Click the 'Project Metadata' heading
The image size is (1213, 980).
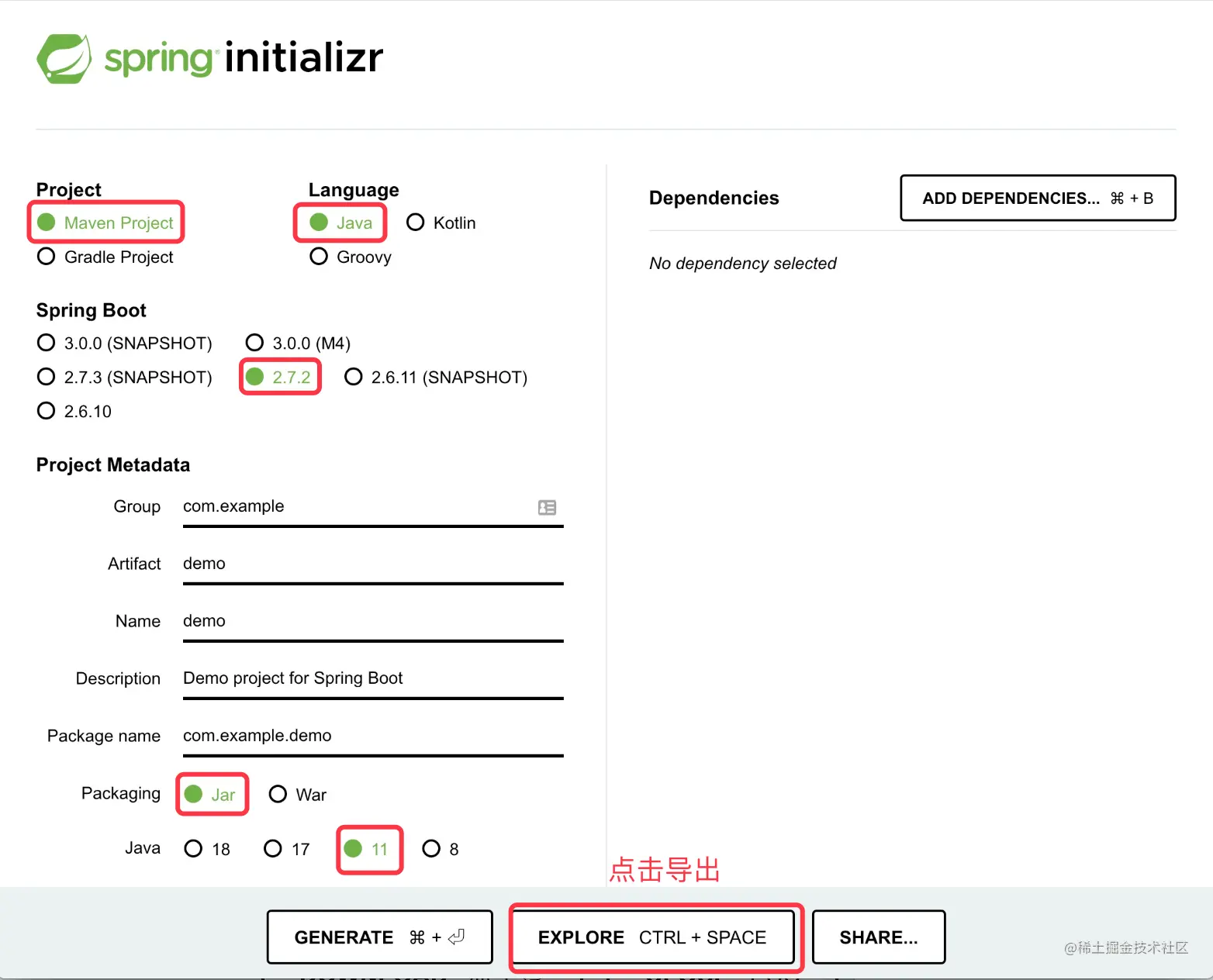point(113,465)
